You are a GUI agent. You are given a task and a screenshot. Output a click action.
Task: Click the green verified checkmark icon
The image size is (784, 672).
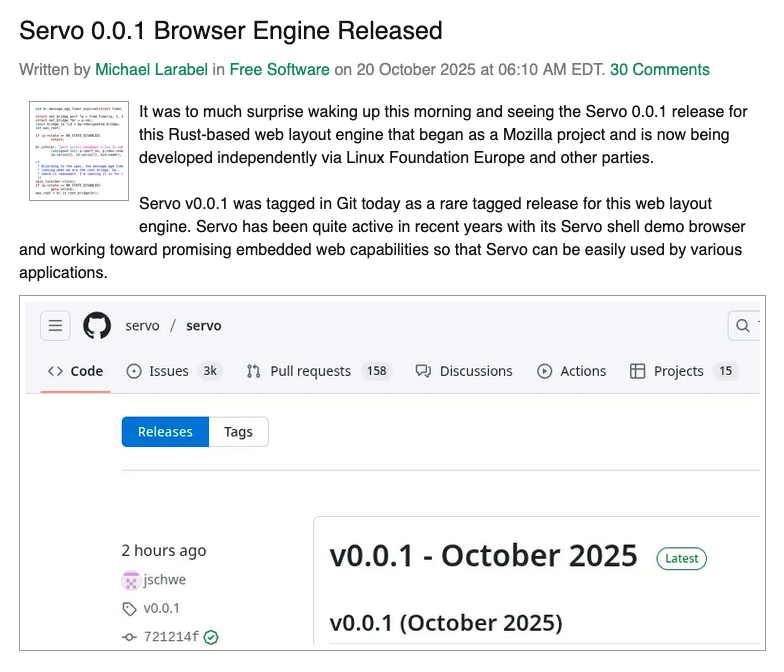pos(211,637)
